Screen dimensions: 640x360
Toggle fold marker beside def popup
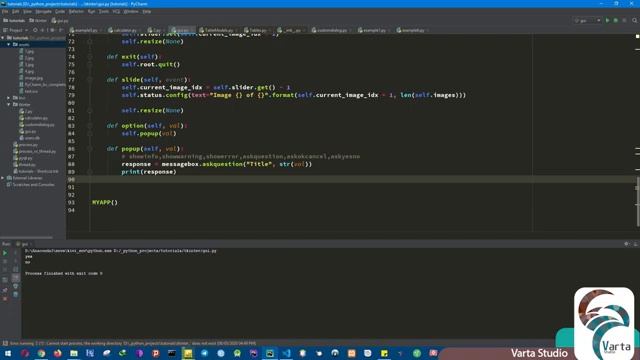click(x=90, y=149)
